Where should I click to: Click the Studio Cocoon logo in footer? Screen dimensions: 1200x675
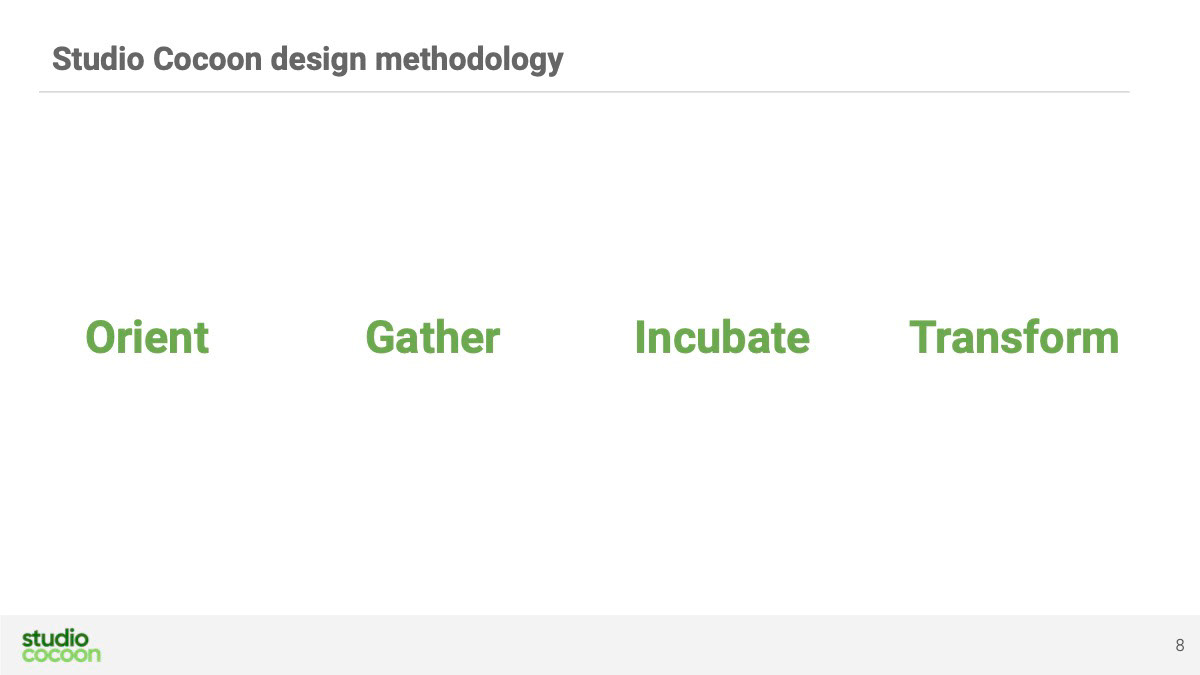tap(61, 646)
